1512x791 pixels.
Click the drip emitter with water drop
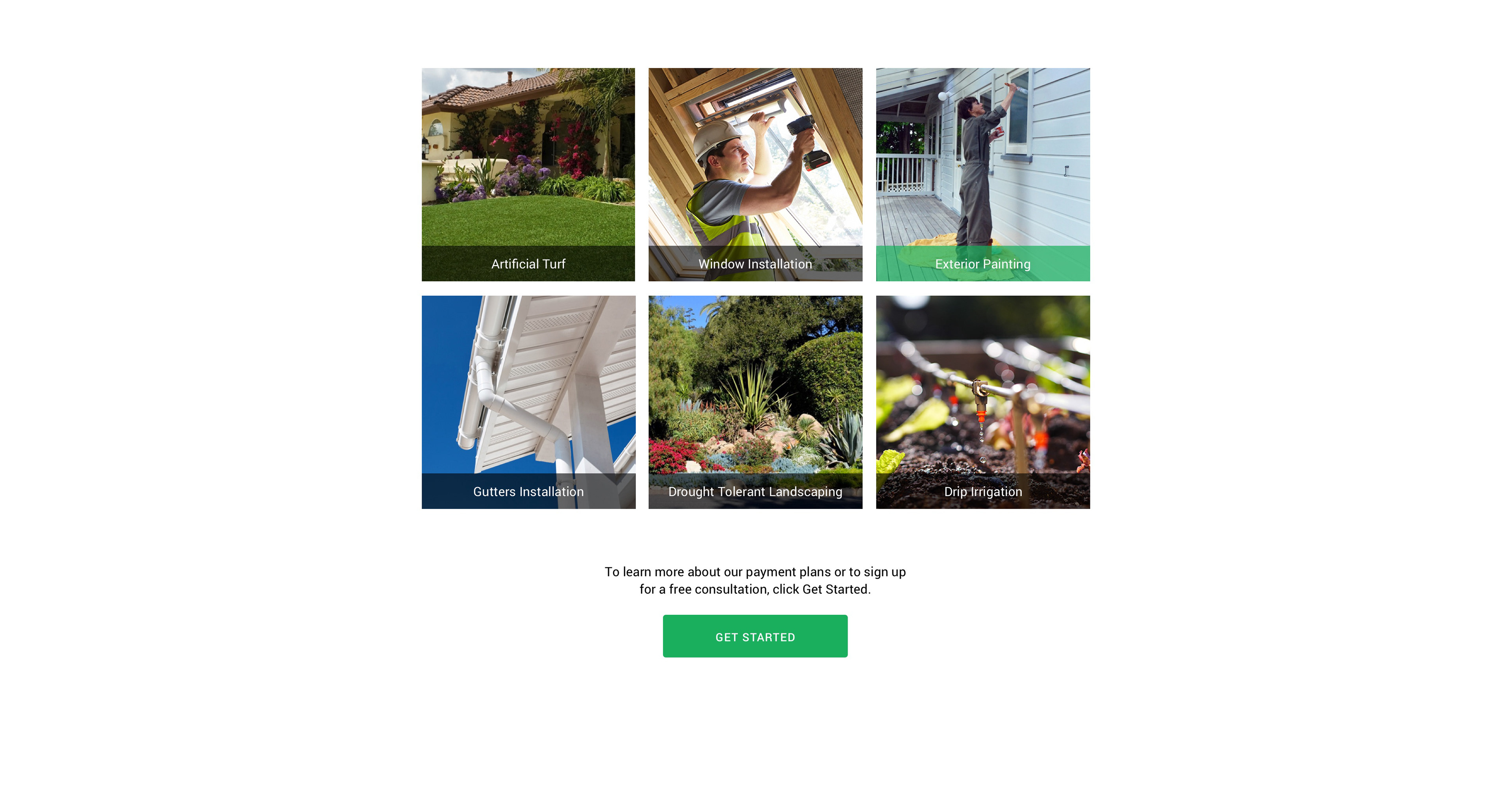click(x=981, y=411)
